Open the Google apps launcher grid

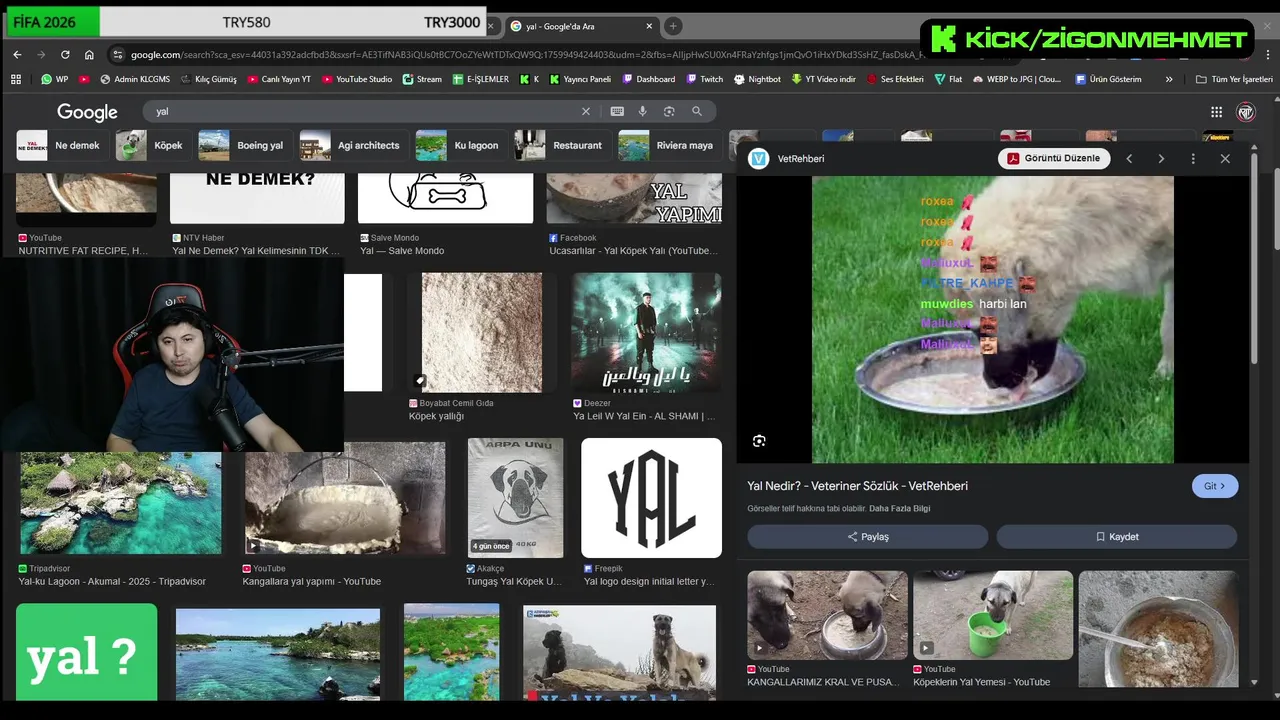(x=1216, y=112)
